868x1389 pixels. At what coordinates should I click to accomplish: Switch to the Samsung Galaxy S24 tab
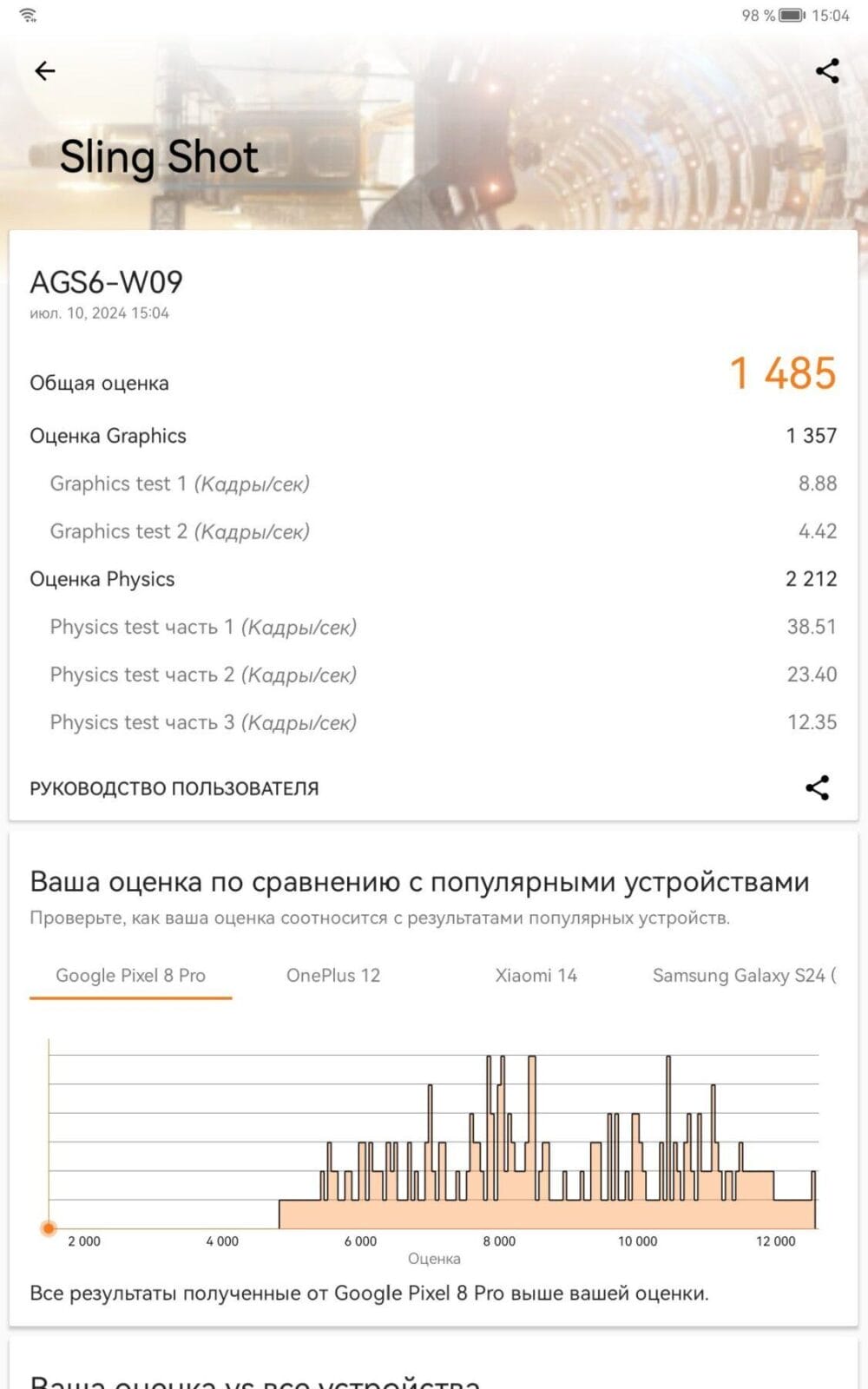744,975
